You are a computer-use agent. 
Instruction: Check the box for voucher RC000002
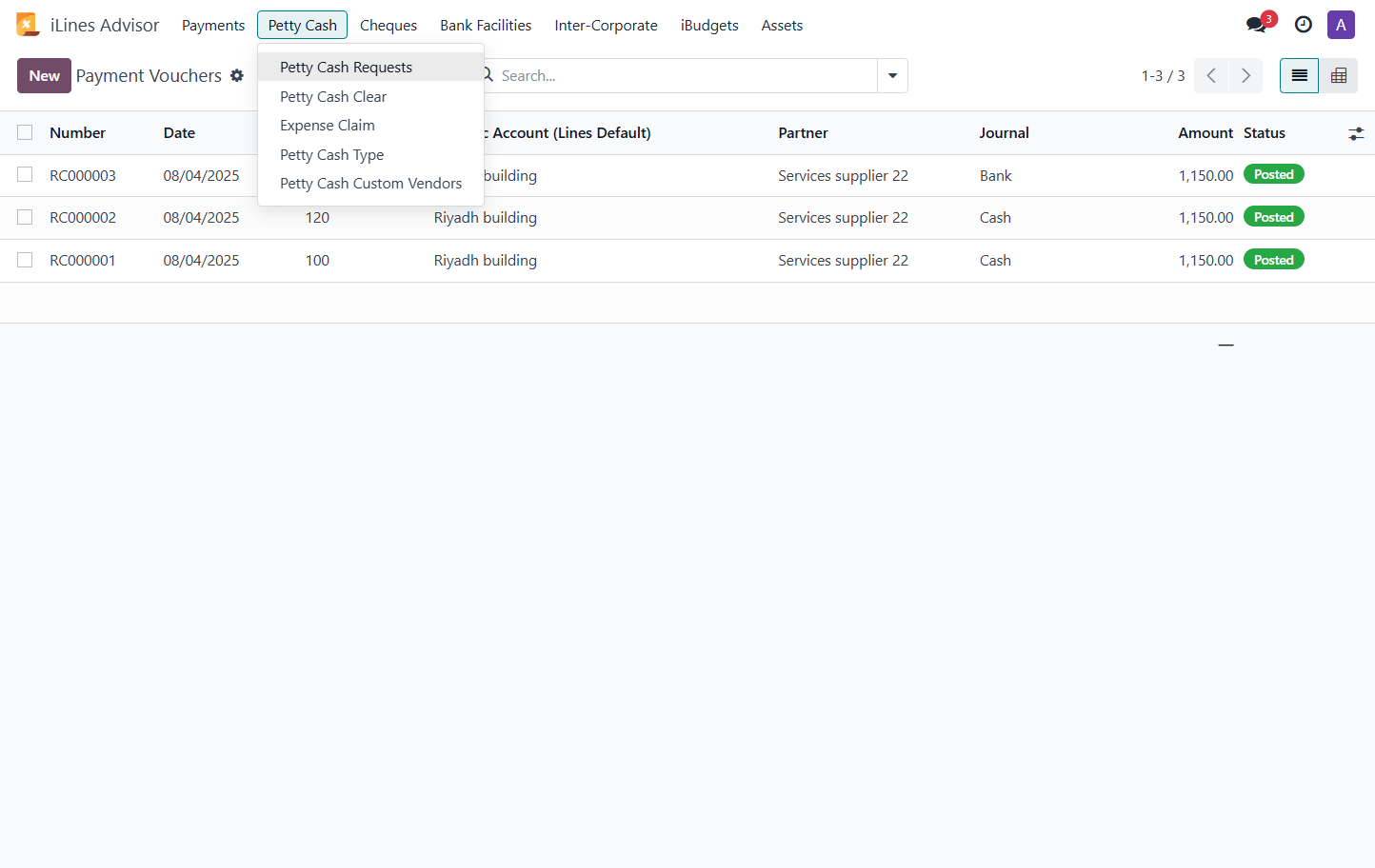[25, 217]
